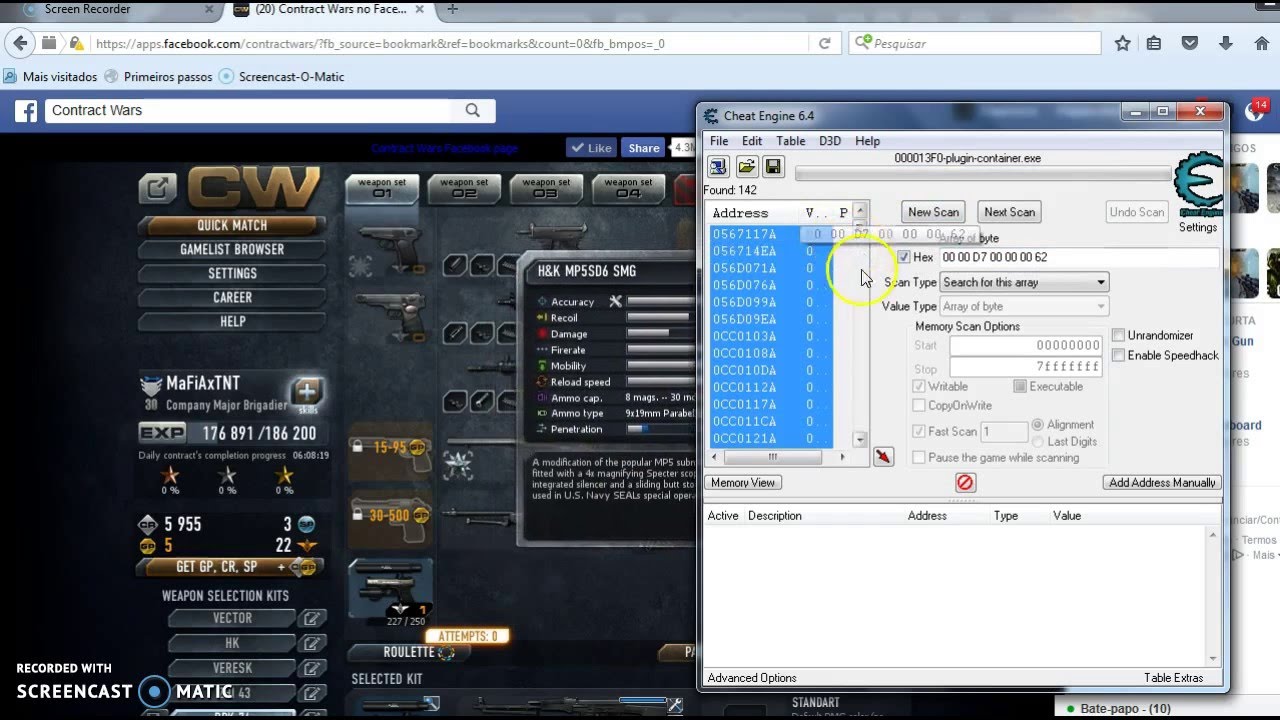The width and height of the screenshot is (1280, 720).
Task: Open the Cheat Engine File menu
Action: (719, 141)
